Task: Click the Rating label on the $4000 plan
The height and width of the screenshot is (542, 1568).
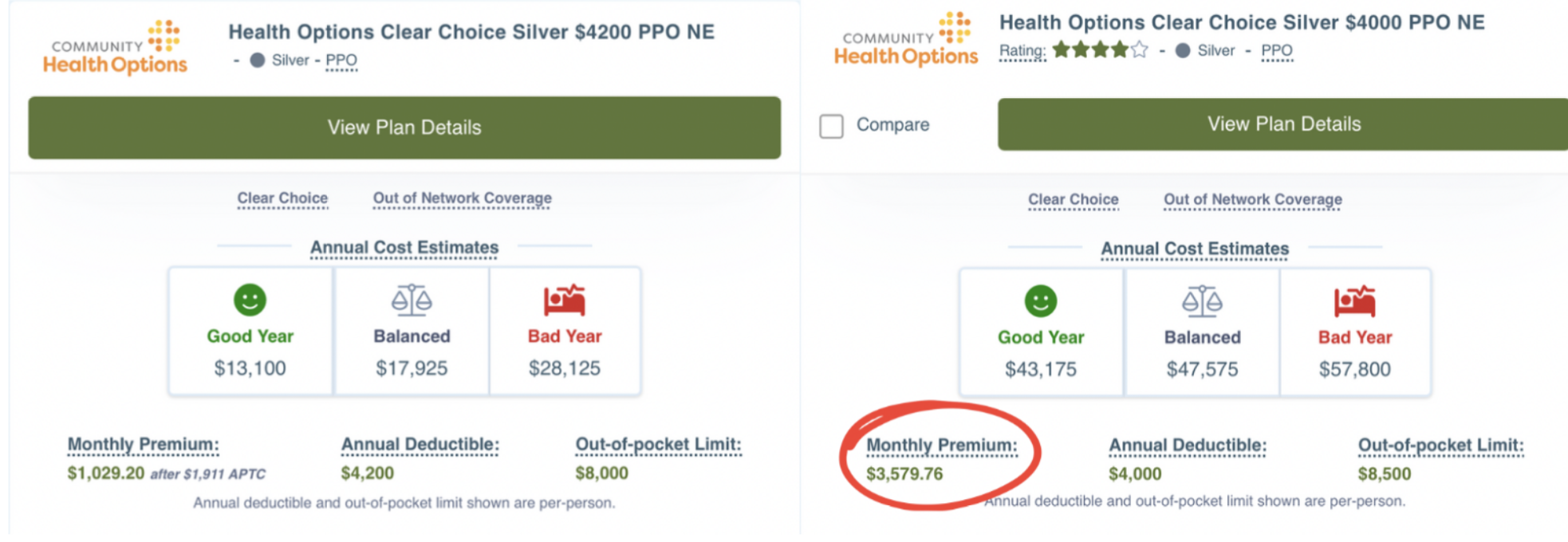Action: [x=1022, y=51]
